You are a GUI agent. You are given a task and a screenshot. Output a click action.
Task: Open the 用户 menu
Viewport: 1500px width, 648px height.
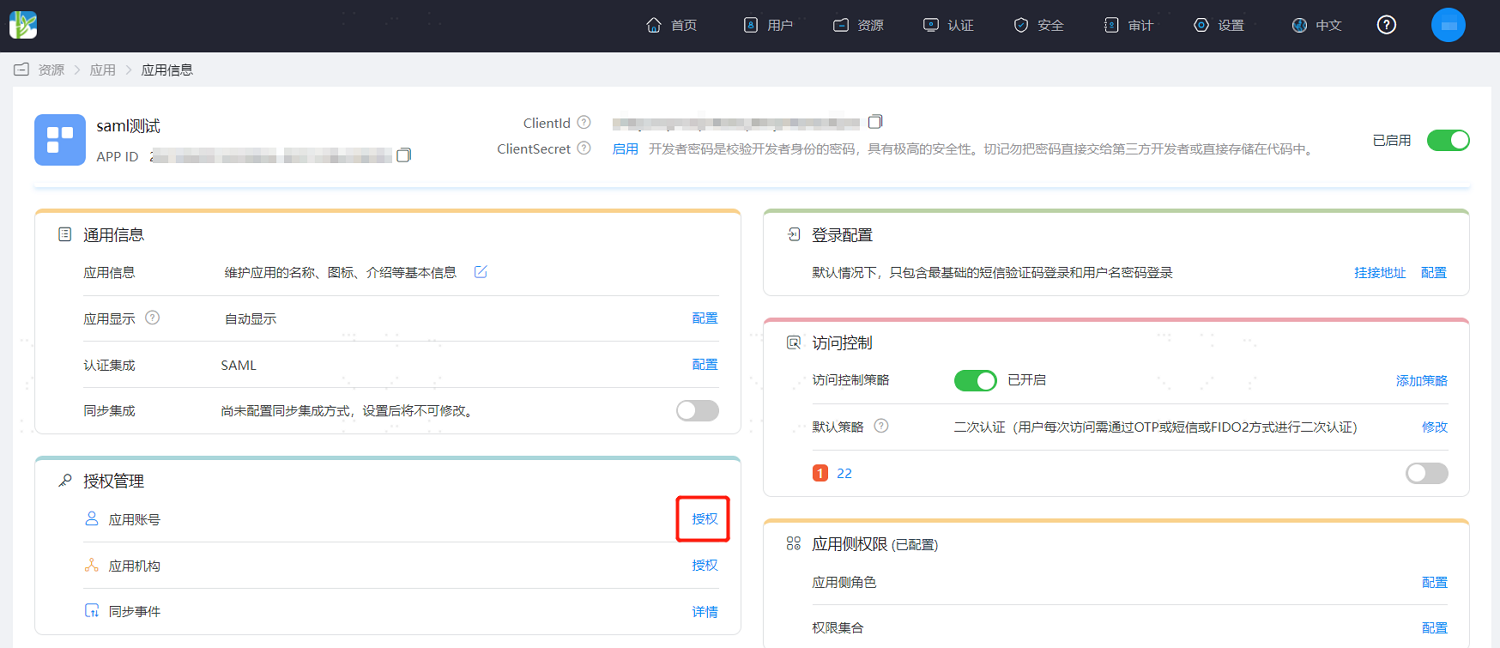pyautogui.click(x=768, y=25)
